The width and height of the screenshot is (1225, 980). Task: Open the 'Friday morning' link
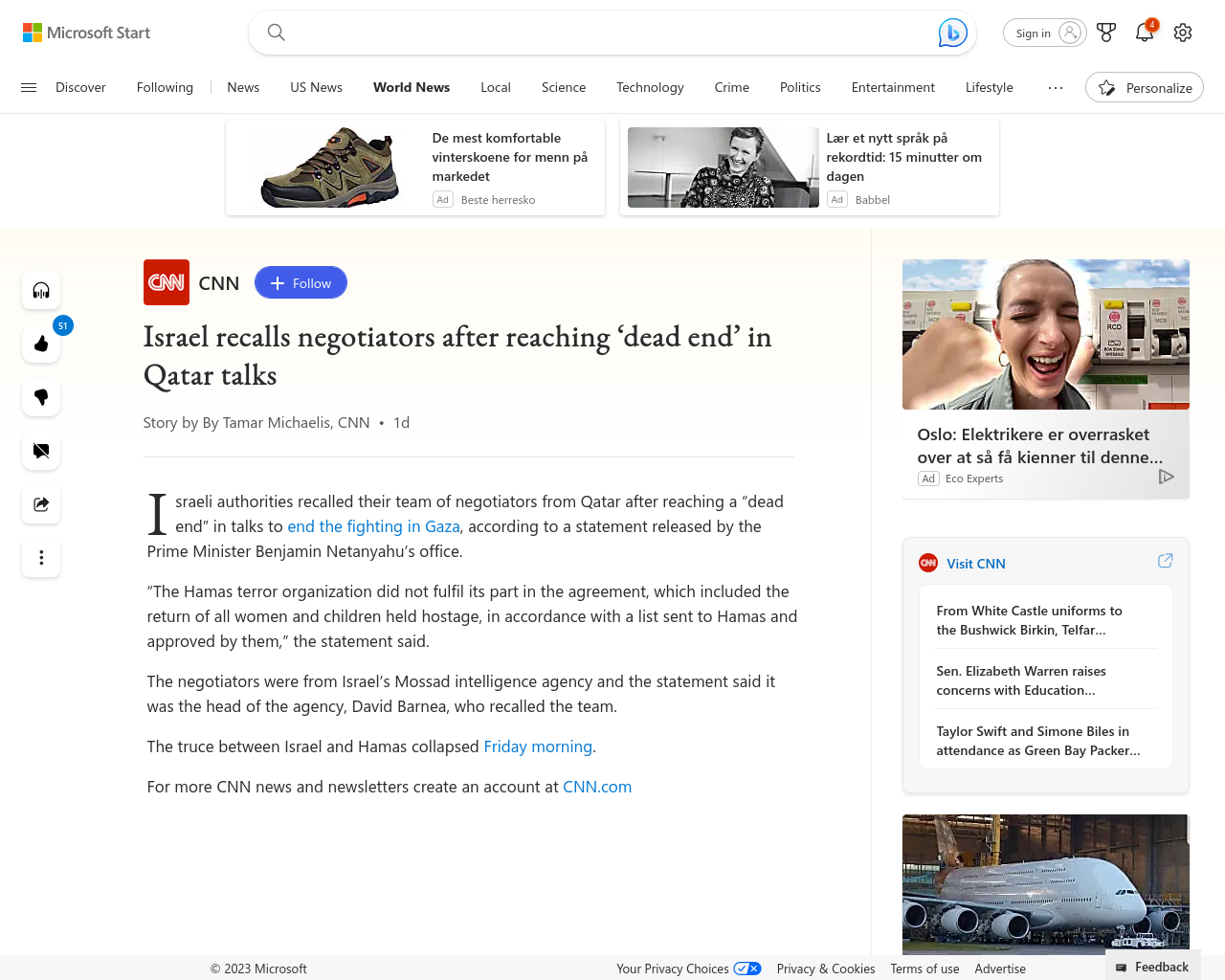coord(538,746)
